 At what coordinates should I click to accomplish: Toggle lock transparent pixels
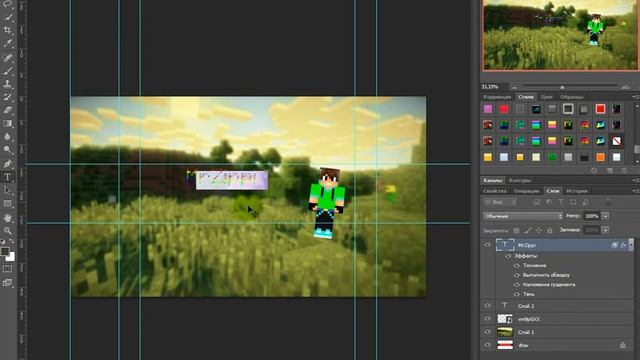click(x=517, y=230)
